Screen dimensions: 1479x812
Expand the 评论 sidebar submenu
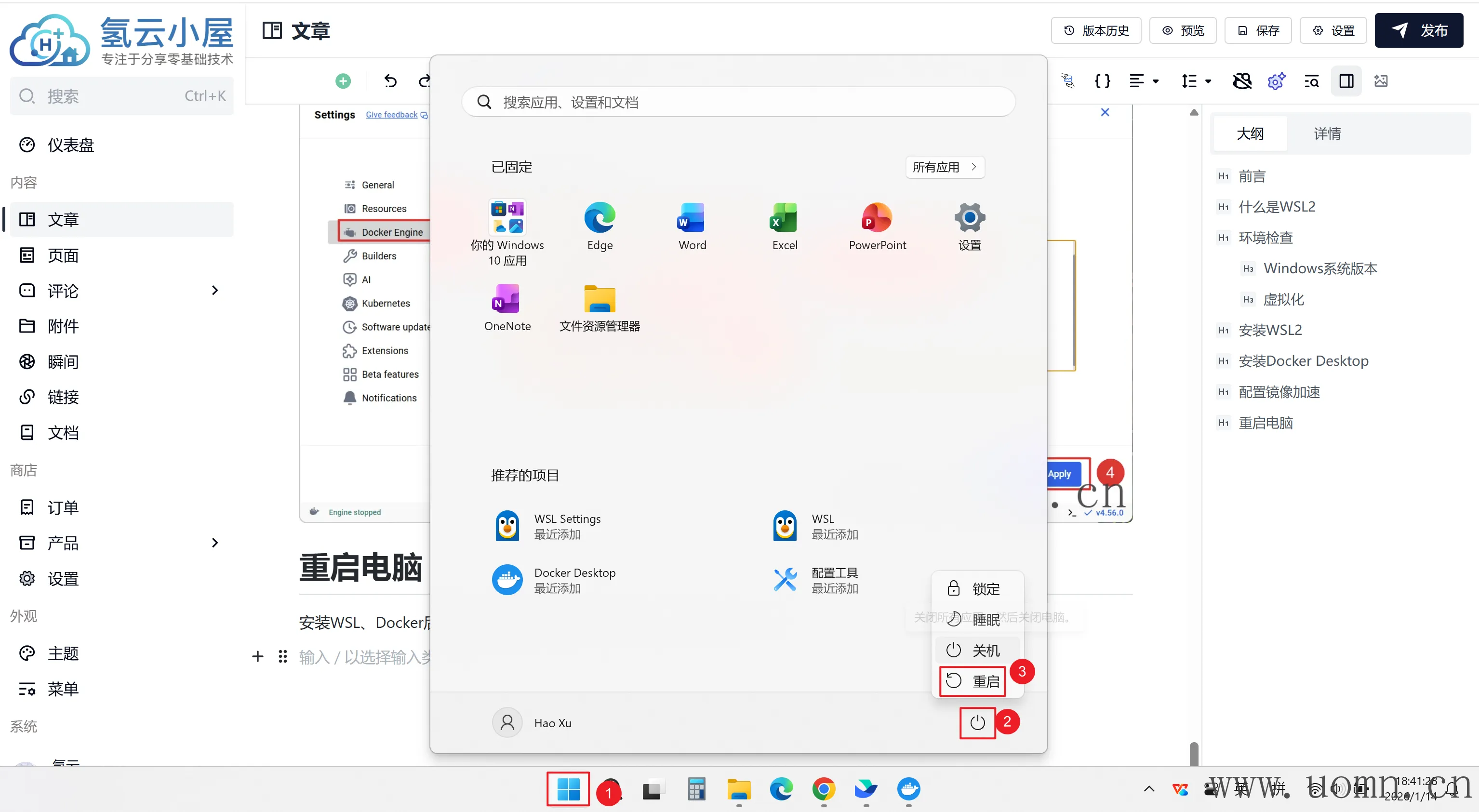pyautogui.click(x=215, y=291)
